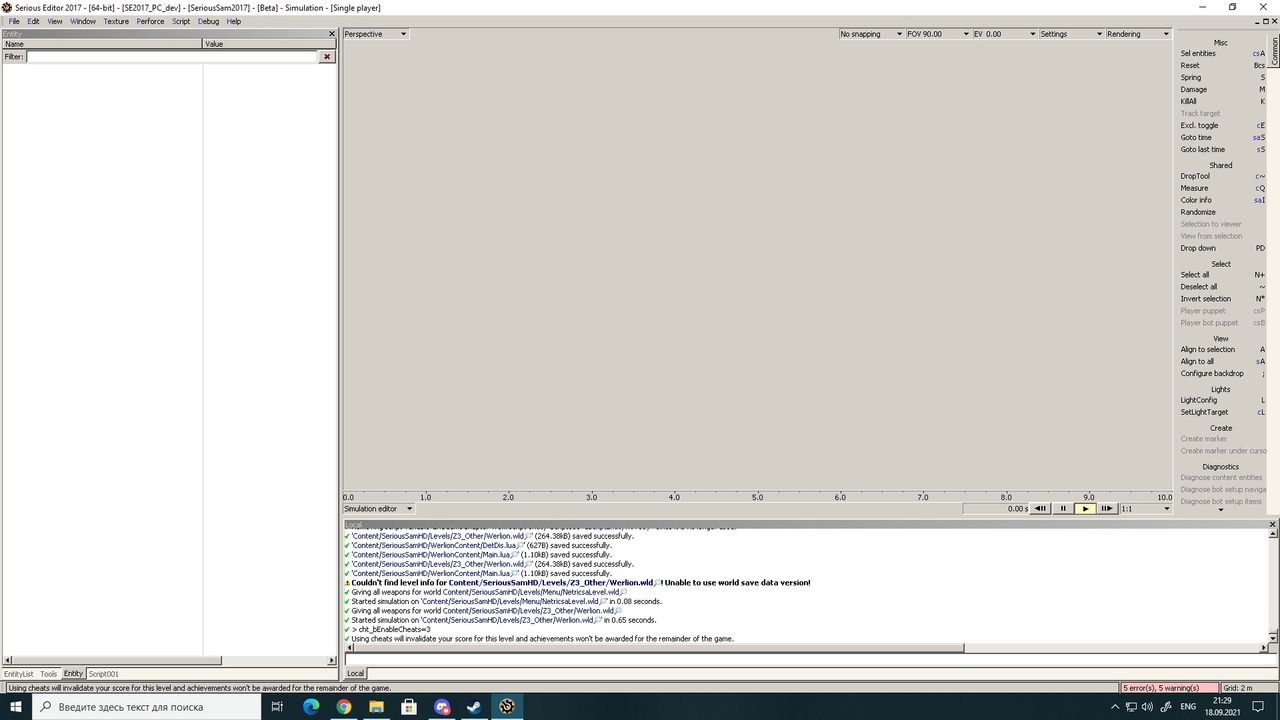Open the Script menu
1280x720 pixels.
pyautogui.click(x=181, y=21)
